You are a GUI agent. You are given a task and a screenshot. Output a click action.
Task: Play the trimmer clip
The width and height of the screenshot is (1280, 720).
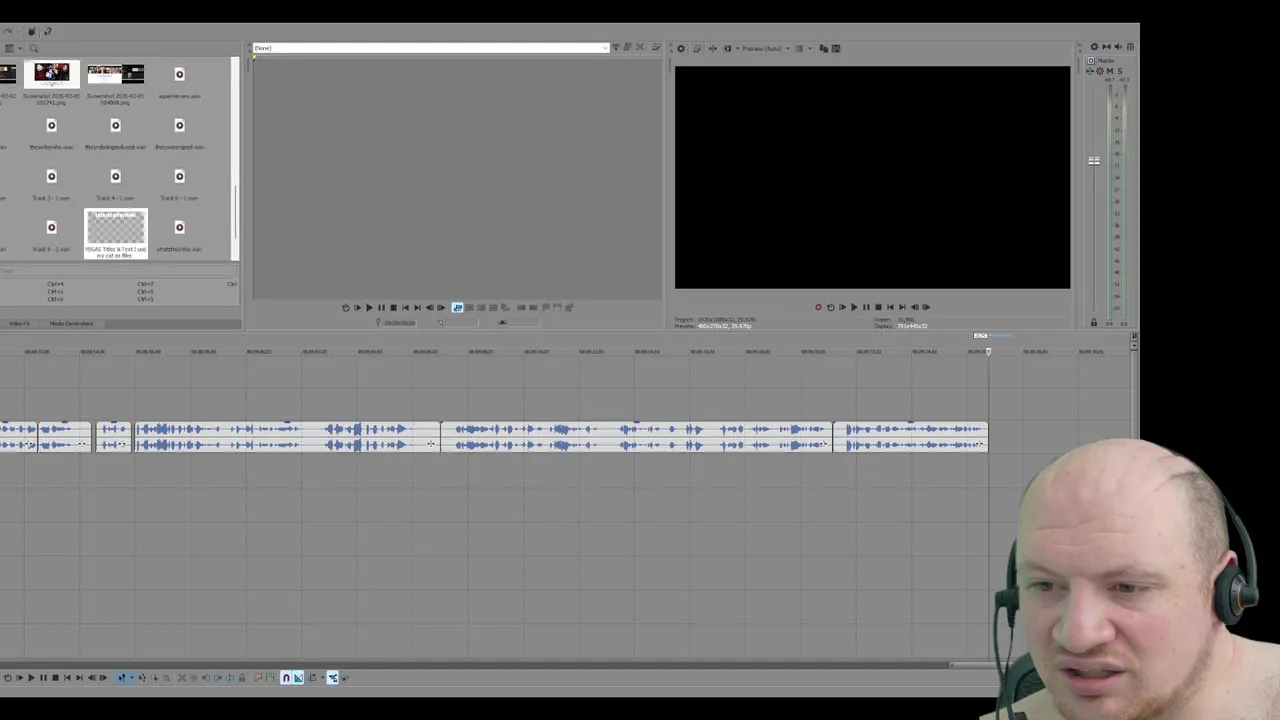click(x=369, y=307)
